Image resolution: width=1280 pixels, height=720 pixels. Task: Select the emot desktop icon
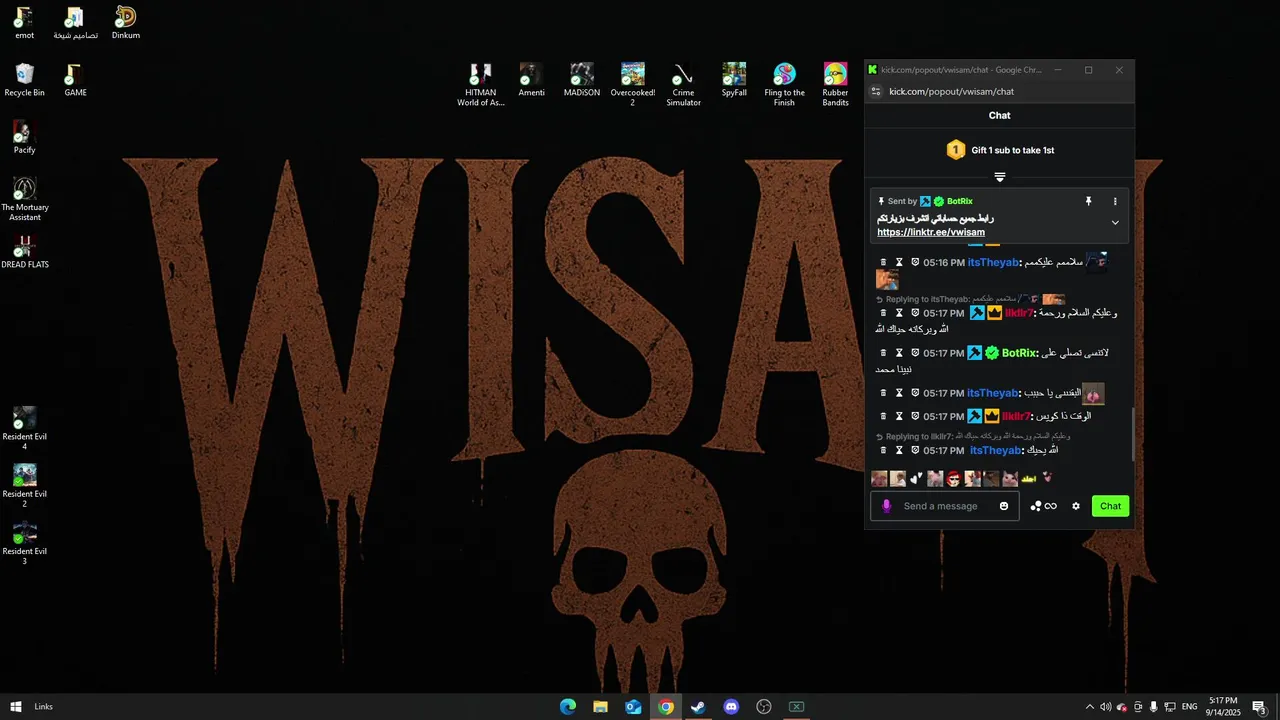point(24,23)
